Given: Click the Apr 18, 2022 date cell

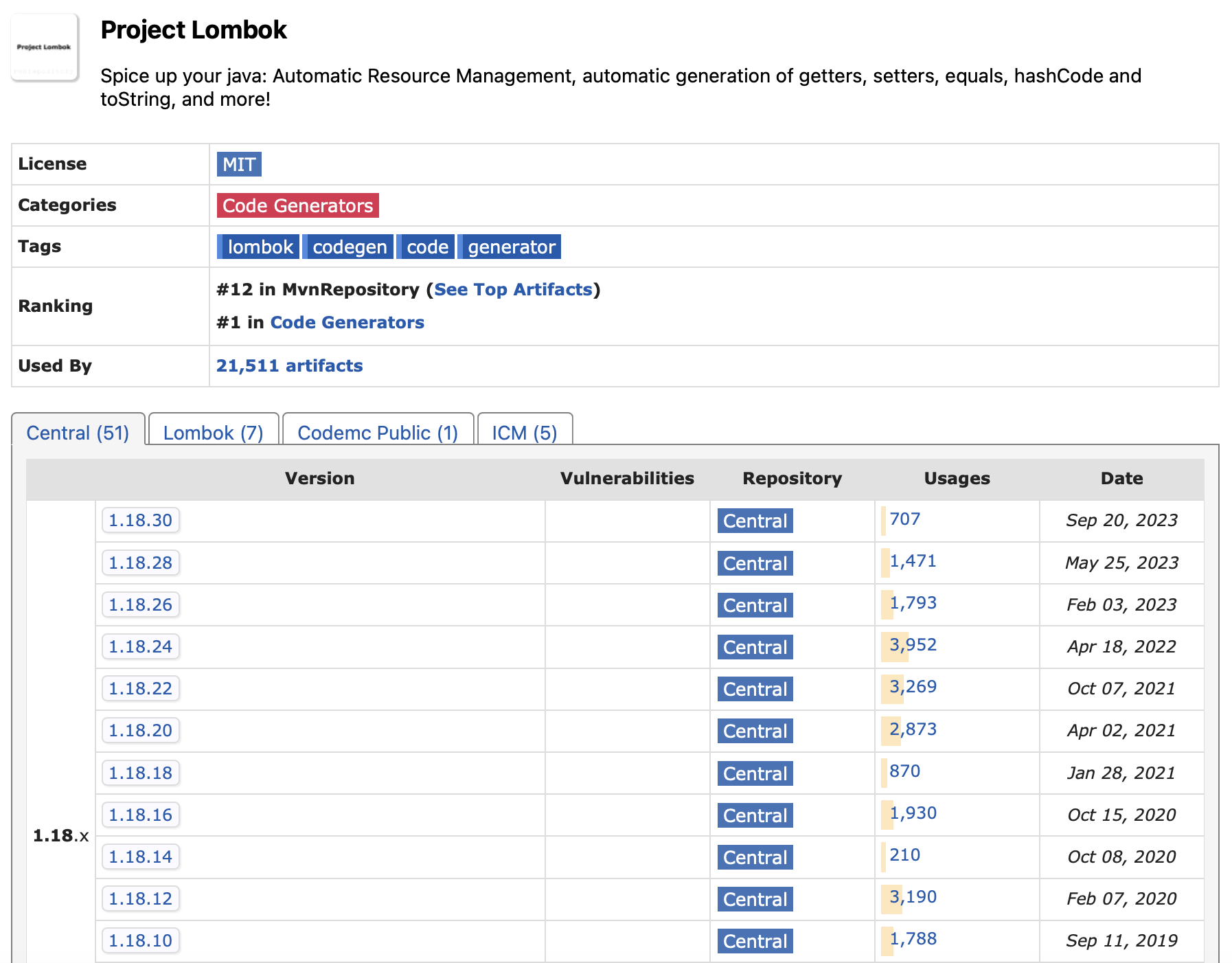Looking at the screenshot, I should pyautogui.click(x=1121, y=646).
